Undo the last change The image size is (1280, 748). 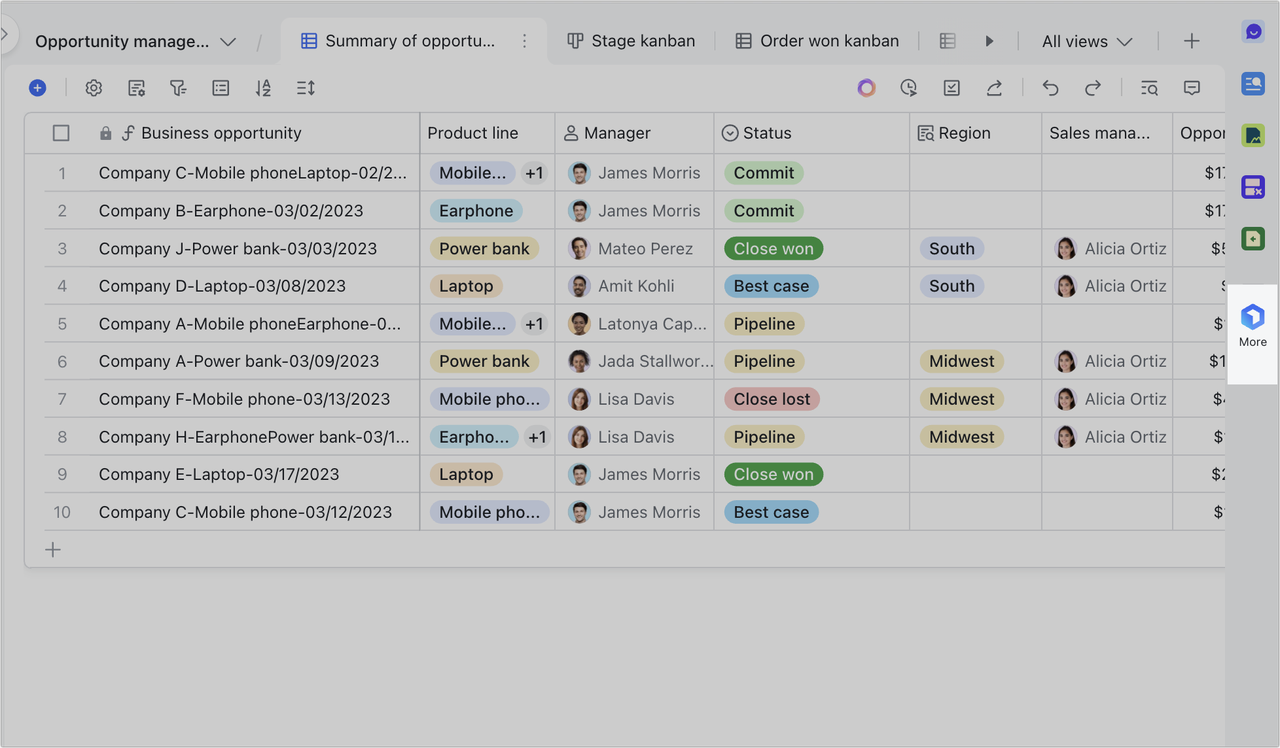(x=1050, y=88)
